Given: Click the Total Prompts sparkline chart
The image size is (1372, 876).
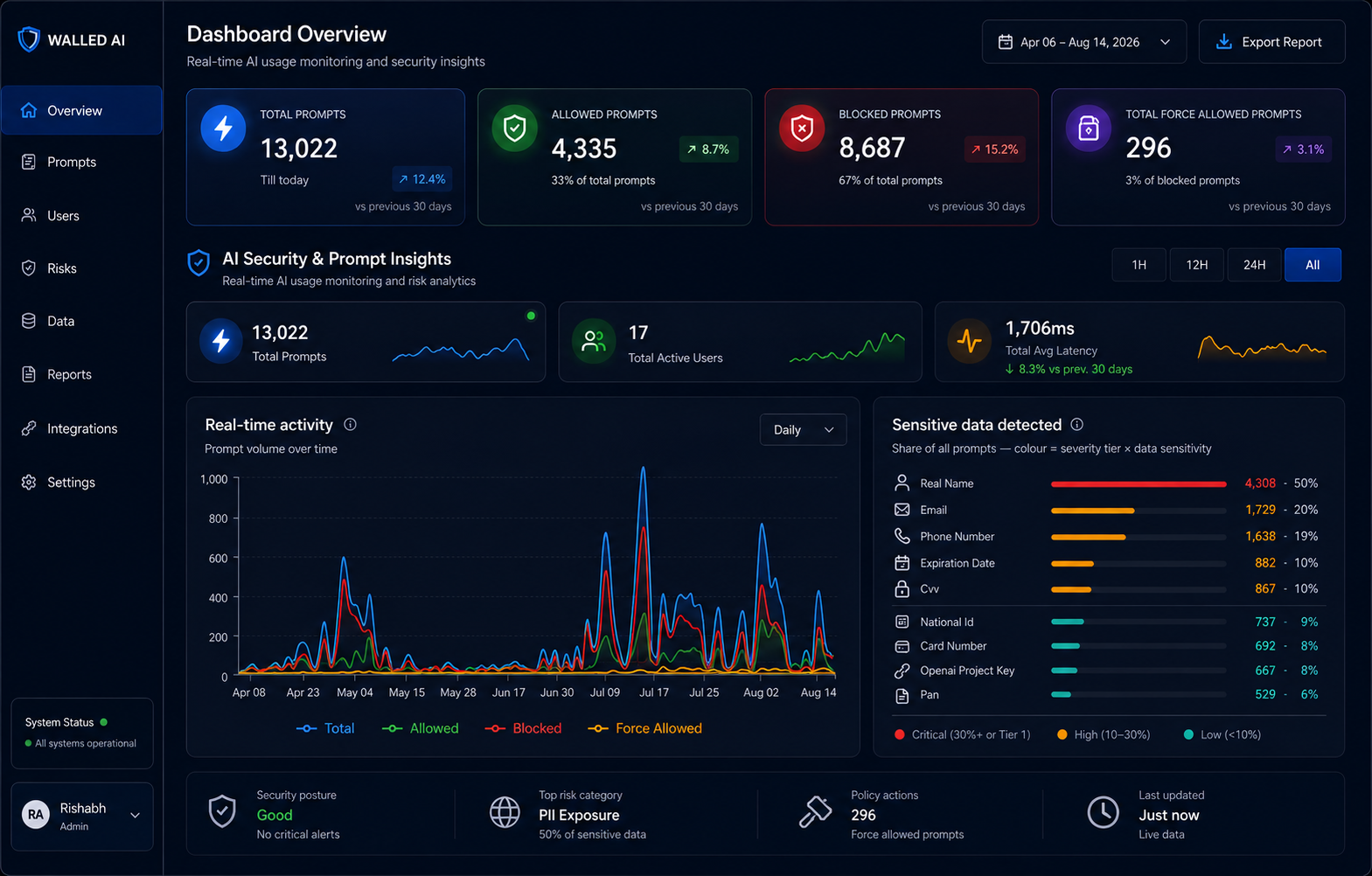Looking at the screenshot, I should (x=461, y=349).
